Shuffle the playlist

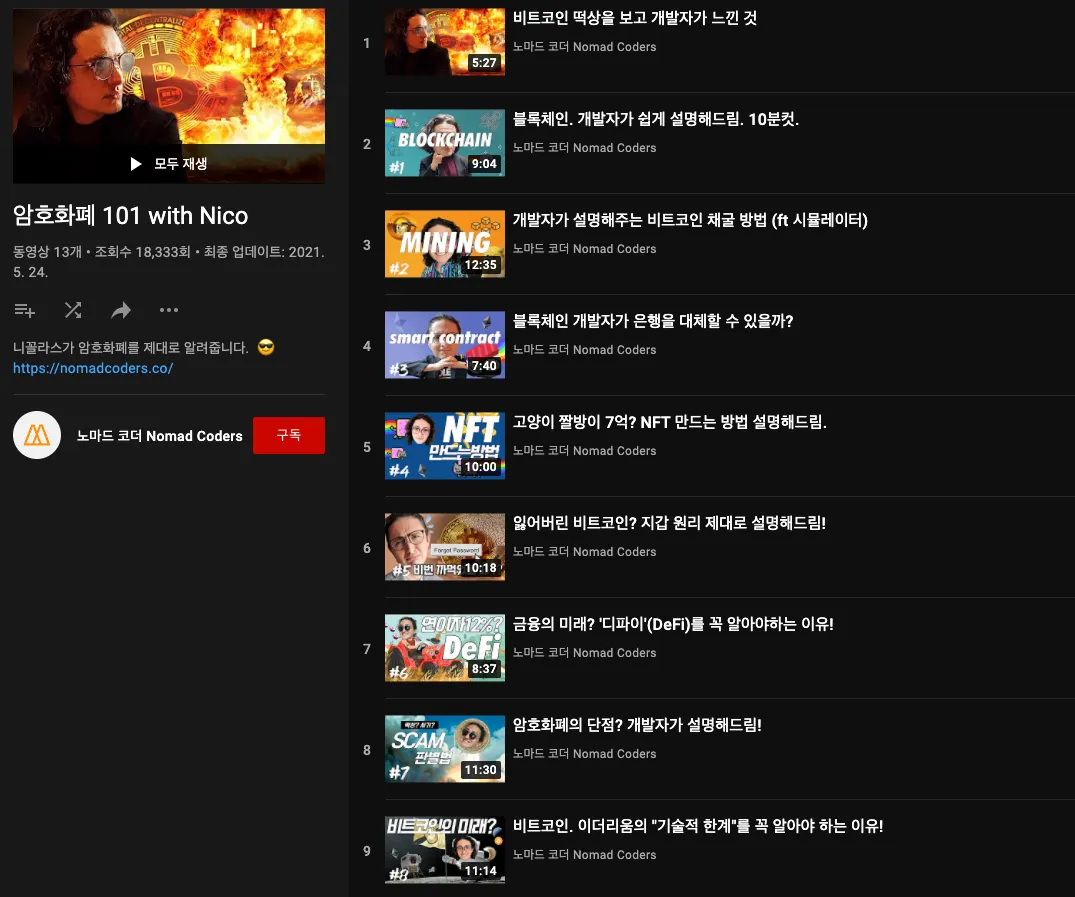pyautogui.click(x=73, y=310)
